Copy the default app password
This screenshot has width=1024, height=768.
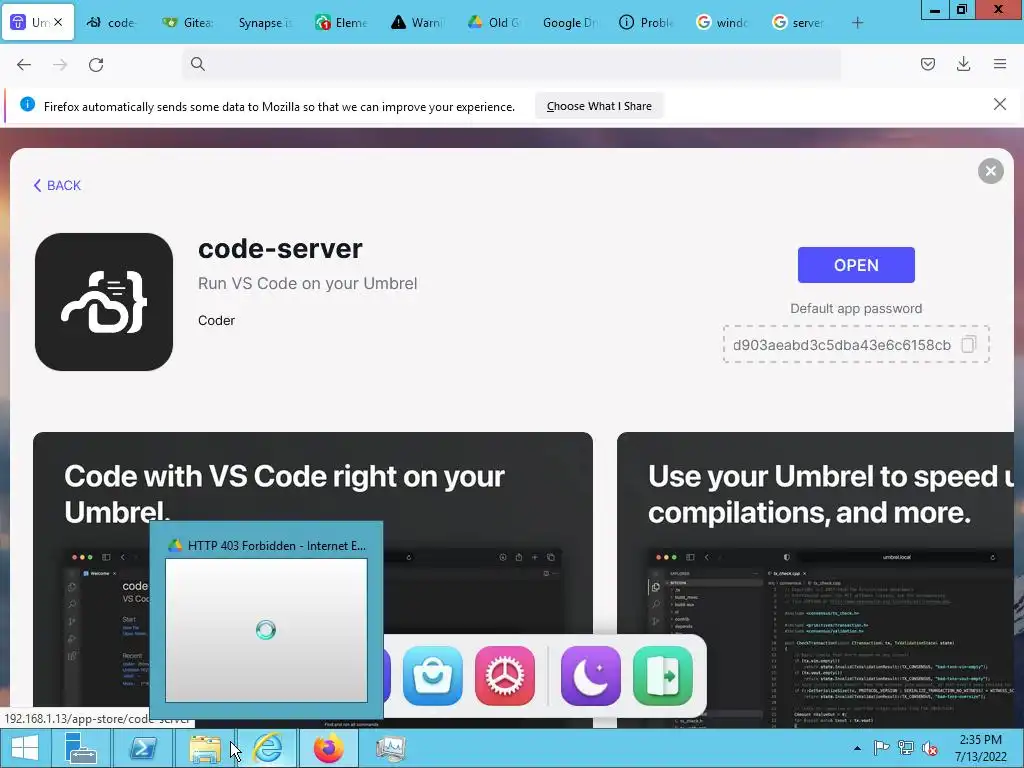tap(968, 344)
